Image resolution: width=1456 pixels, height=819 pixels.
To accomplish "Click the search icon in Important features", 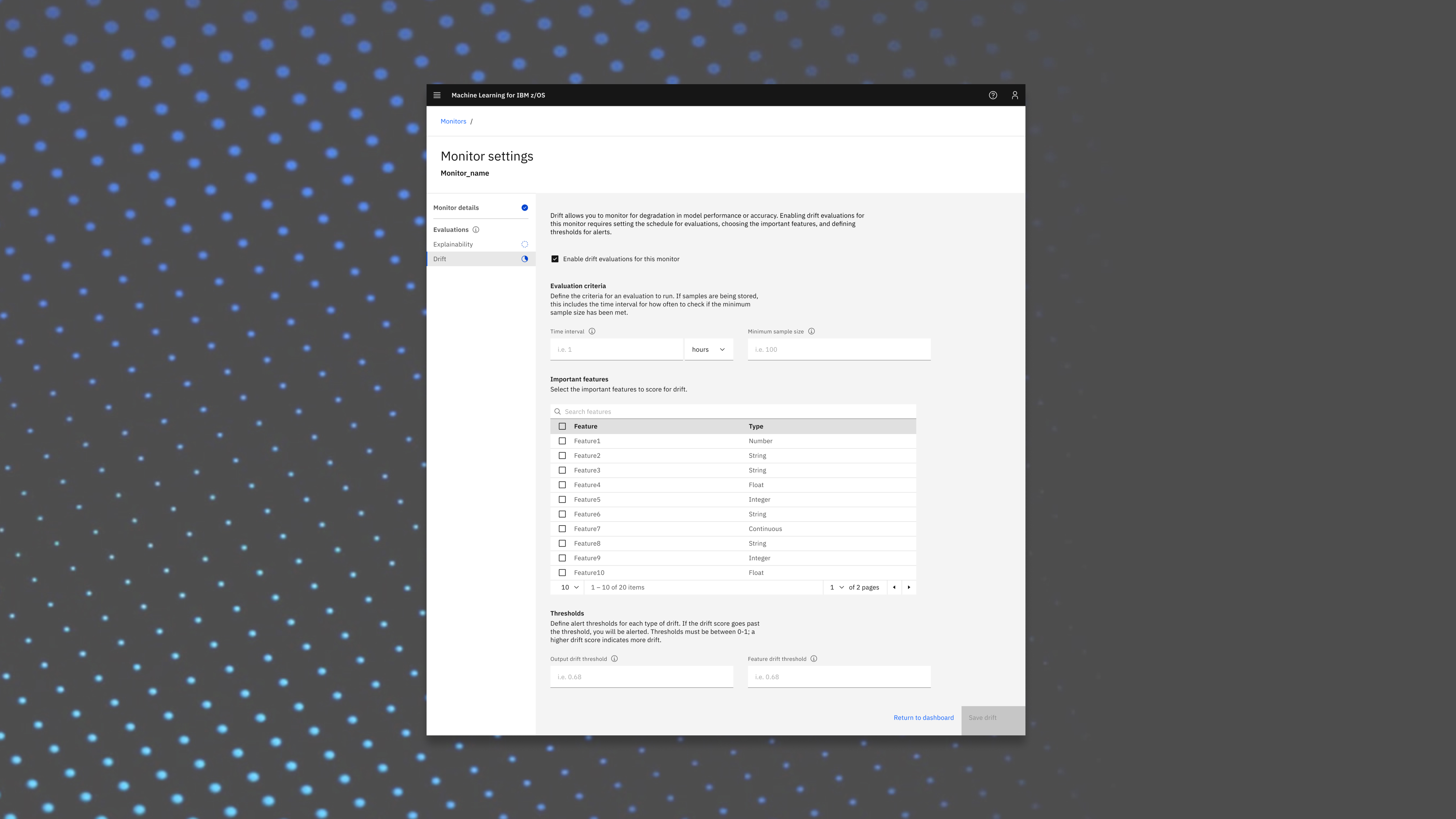I will (x=557, y=411).
